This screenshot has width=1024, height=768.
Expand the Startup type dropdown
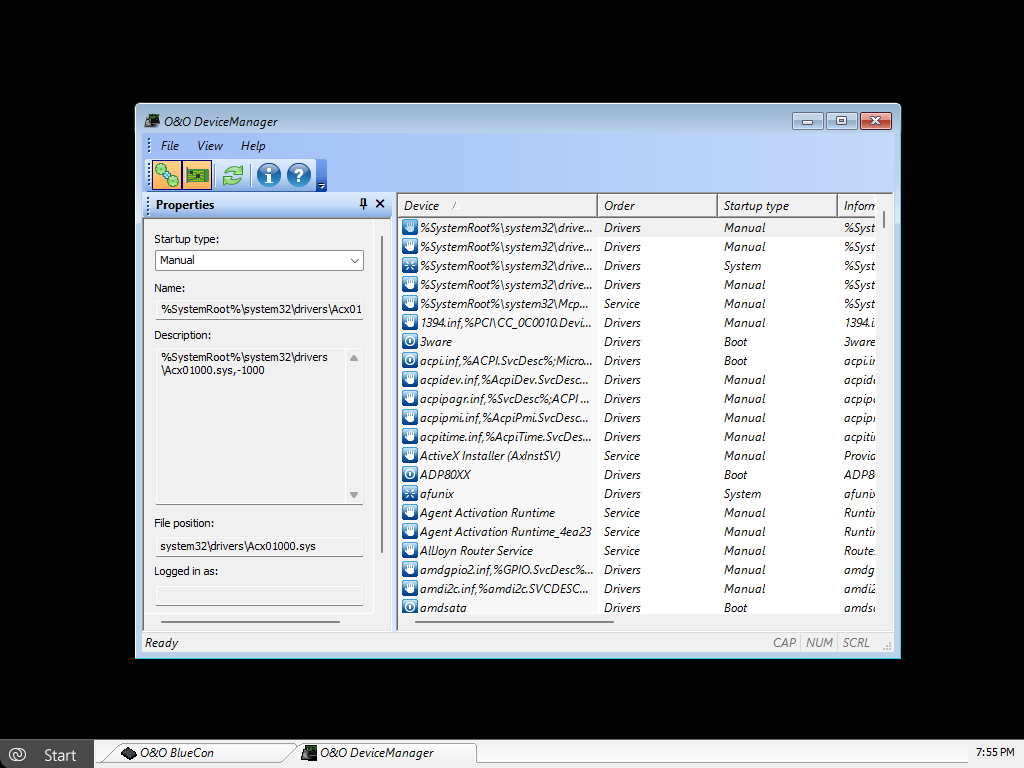click(355, 260)
